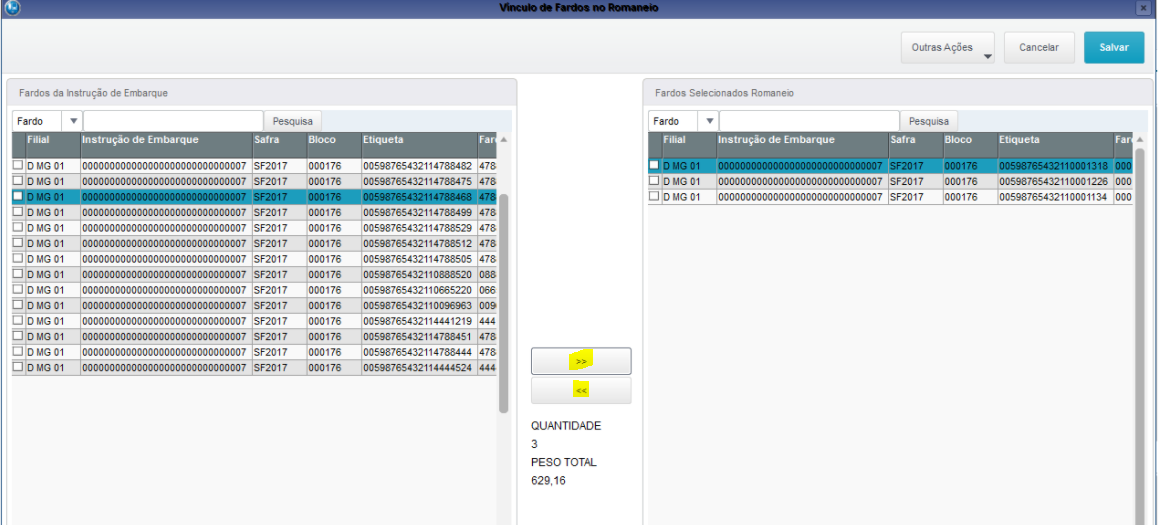1160x525 pixels.
Task: Open the Outras Ações dropdown
Action: coord(947,47)
